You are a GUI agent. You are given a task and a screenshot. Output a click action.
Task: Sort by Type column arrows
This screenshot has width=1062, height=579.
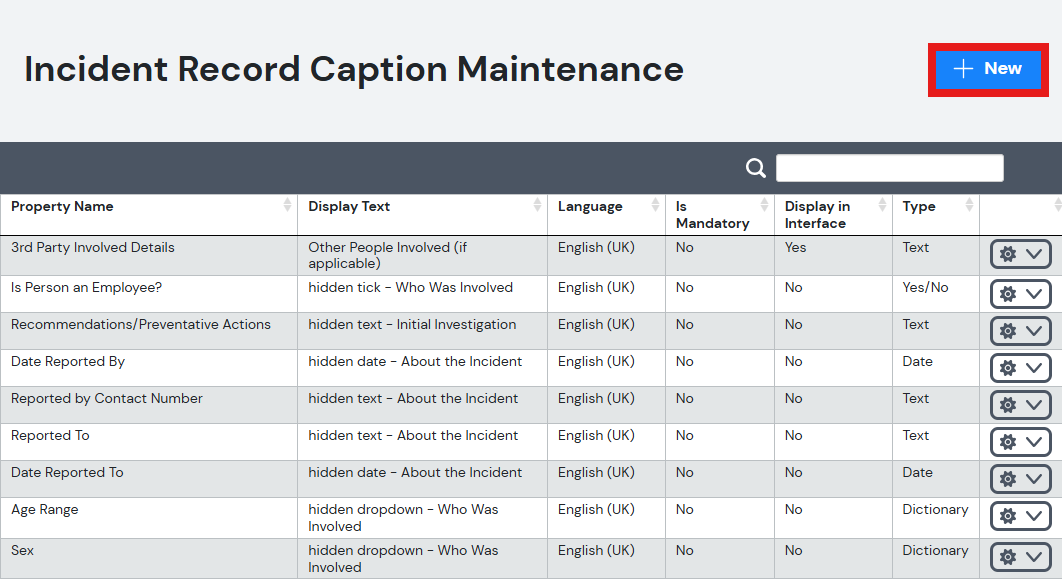969,205
